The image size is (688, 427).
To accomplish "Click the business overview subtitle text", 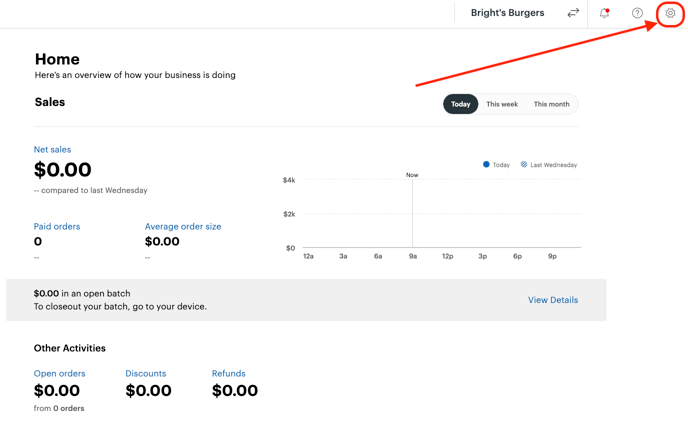I will click(135, 75).
